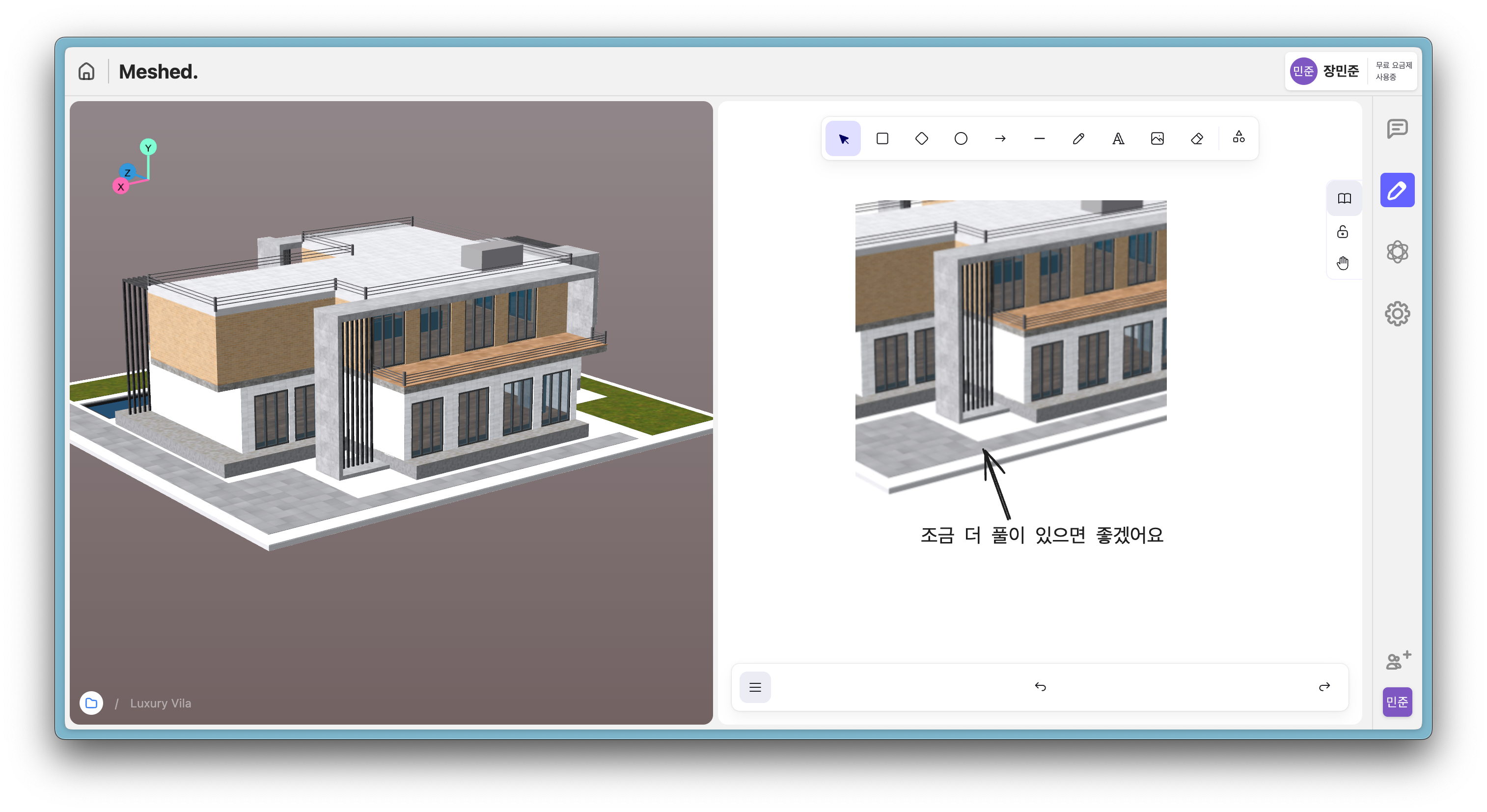The image size is (1487, 812).
Task: Open the hamburger menu in bottom bar
Action: [x=755, y=687]
